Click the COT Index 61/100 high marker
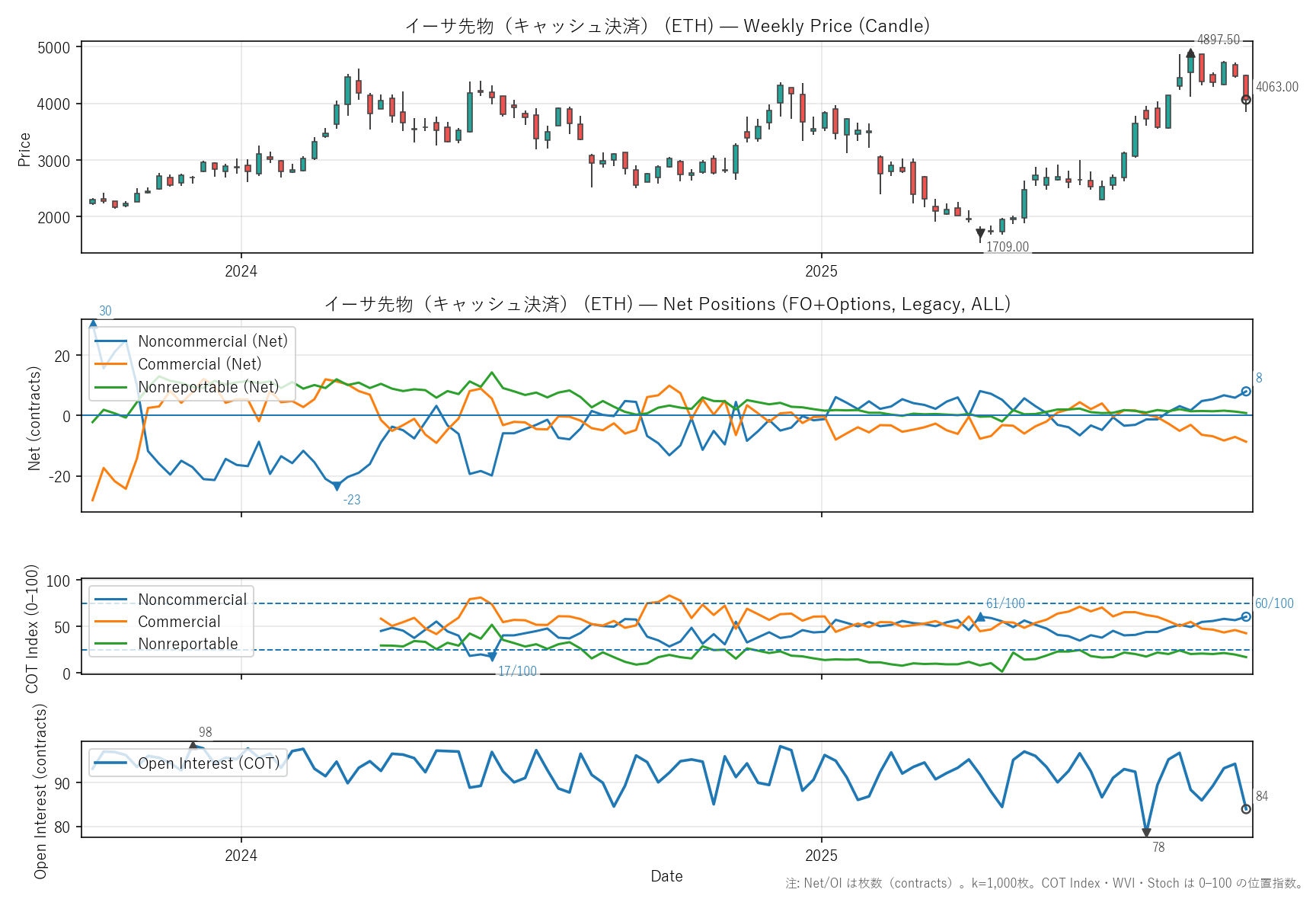Image resolution: width=1316 pixels, height=899 pixels. tap(980, 616)
